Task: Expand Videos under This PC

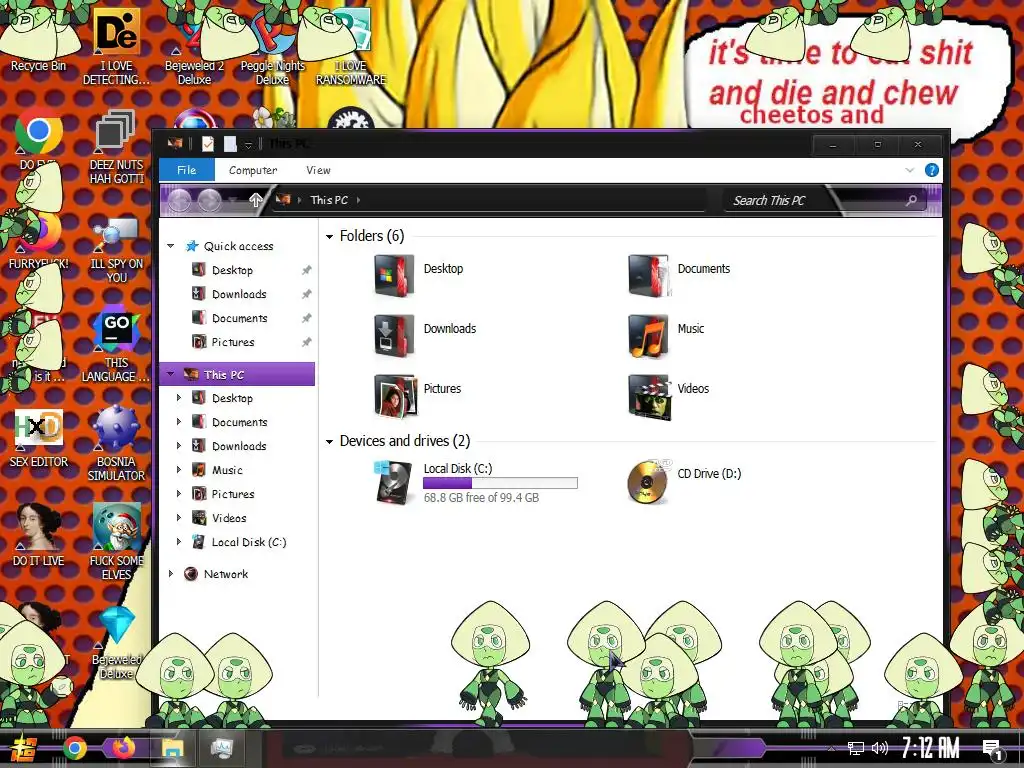Action: (179, 518)
